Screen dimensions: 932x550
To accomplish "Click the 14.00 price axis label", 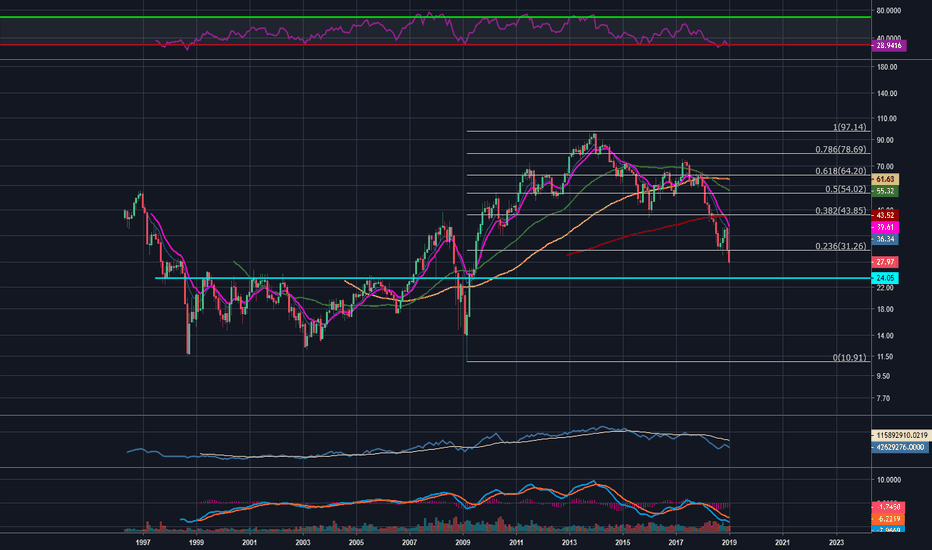I will (886, 336).
